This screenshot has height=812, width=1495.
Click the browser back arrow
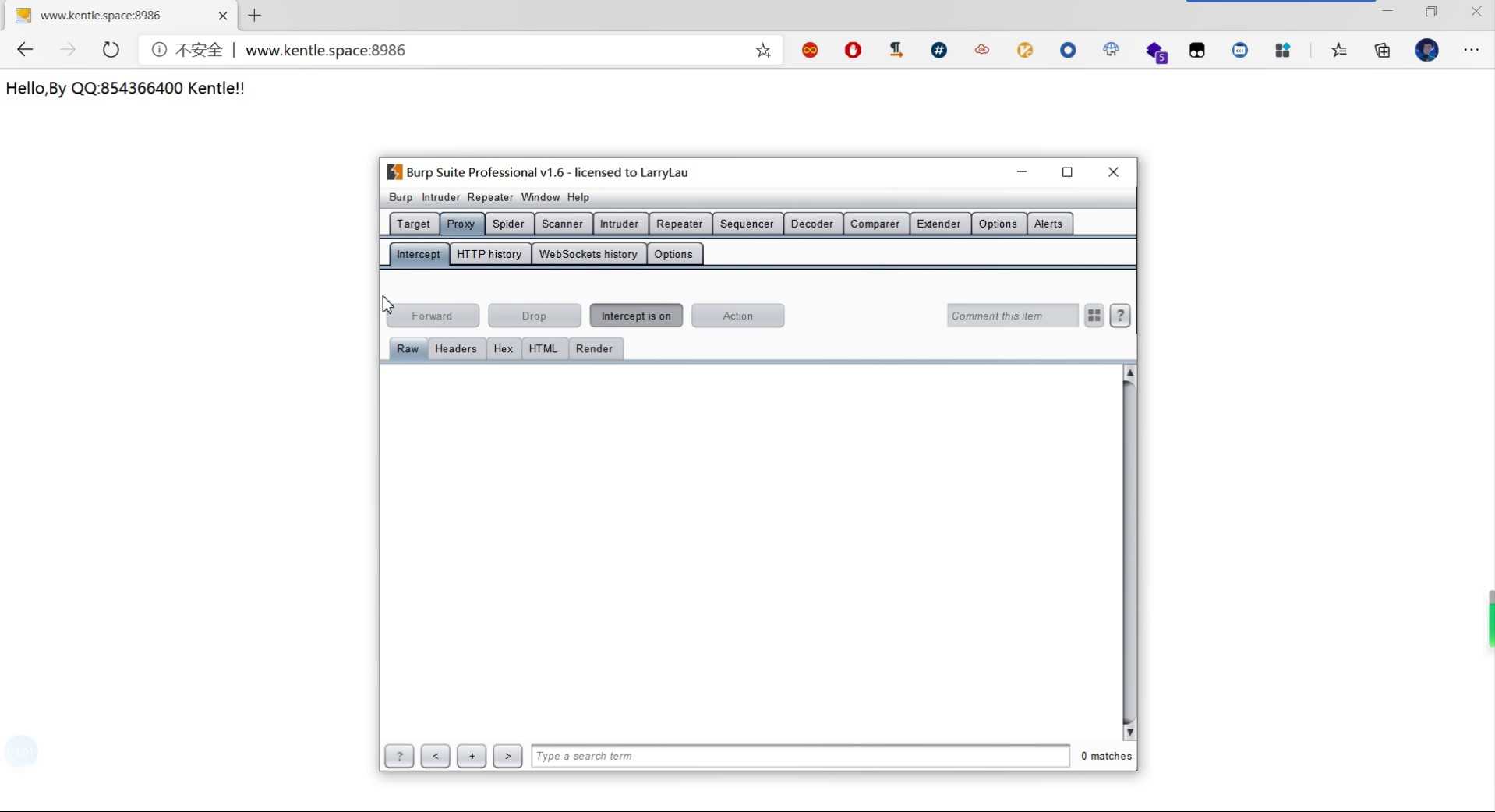coord(25,50)
